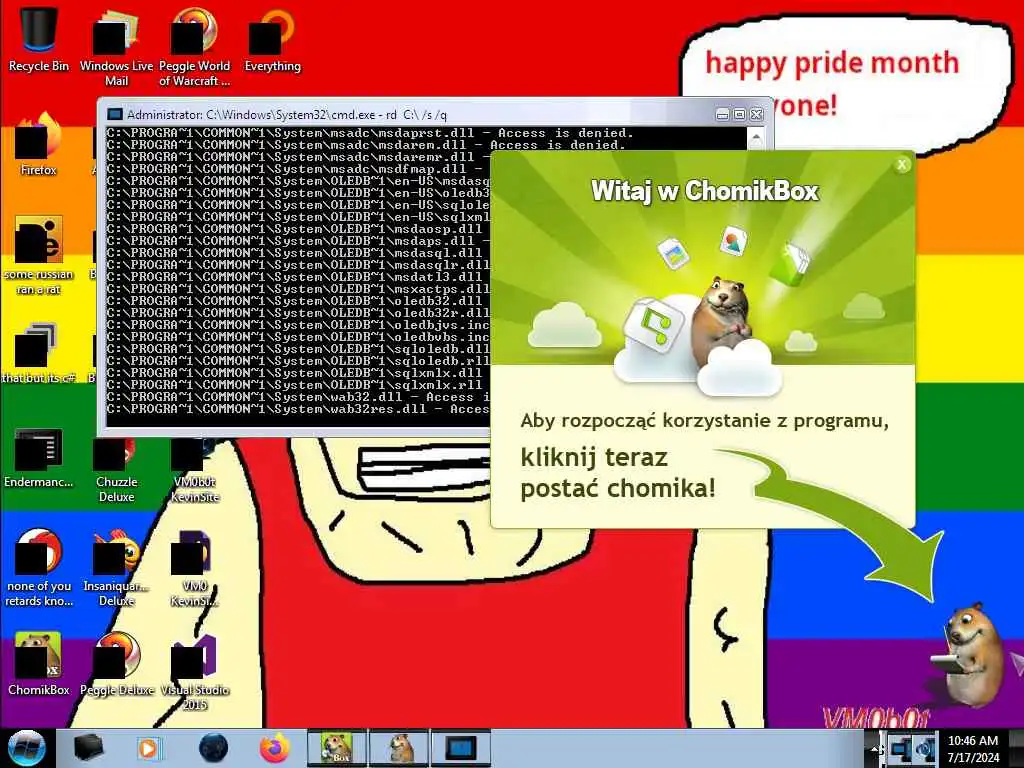The image size is (1024, 768).
Task: Select the VM0 KevinSi... desktop icon
Action: tap(194, 568)
